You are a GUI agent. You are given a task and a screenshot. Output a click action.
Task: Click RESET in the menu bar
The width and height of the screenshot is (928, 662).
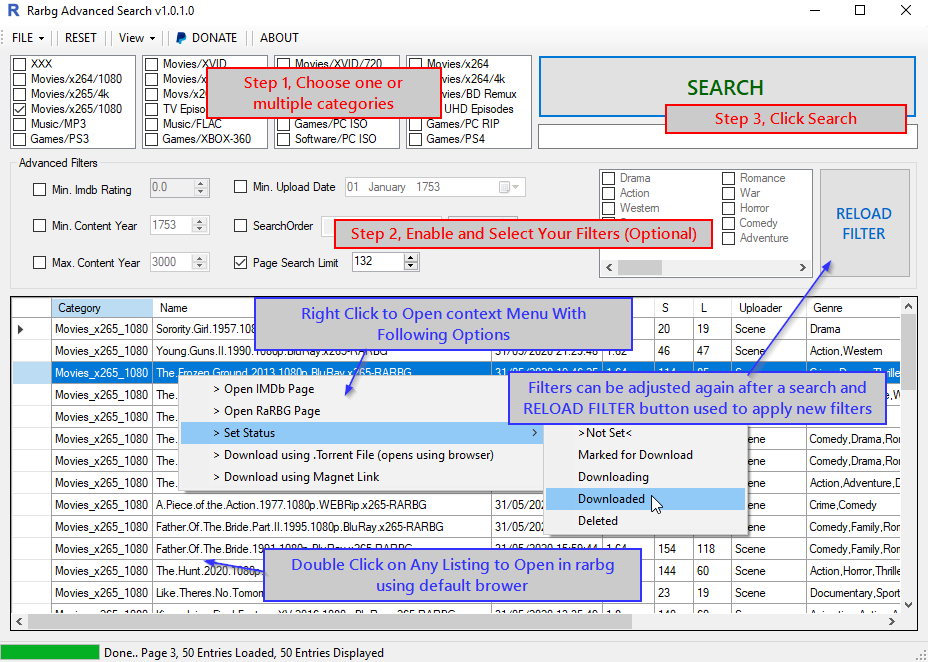80,38
